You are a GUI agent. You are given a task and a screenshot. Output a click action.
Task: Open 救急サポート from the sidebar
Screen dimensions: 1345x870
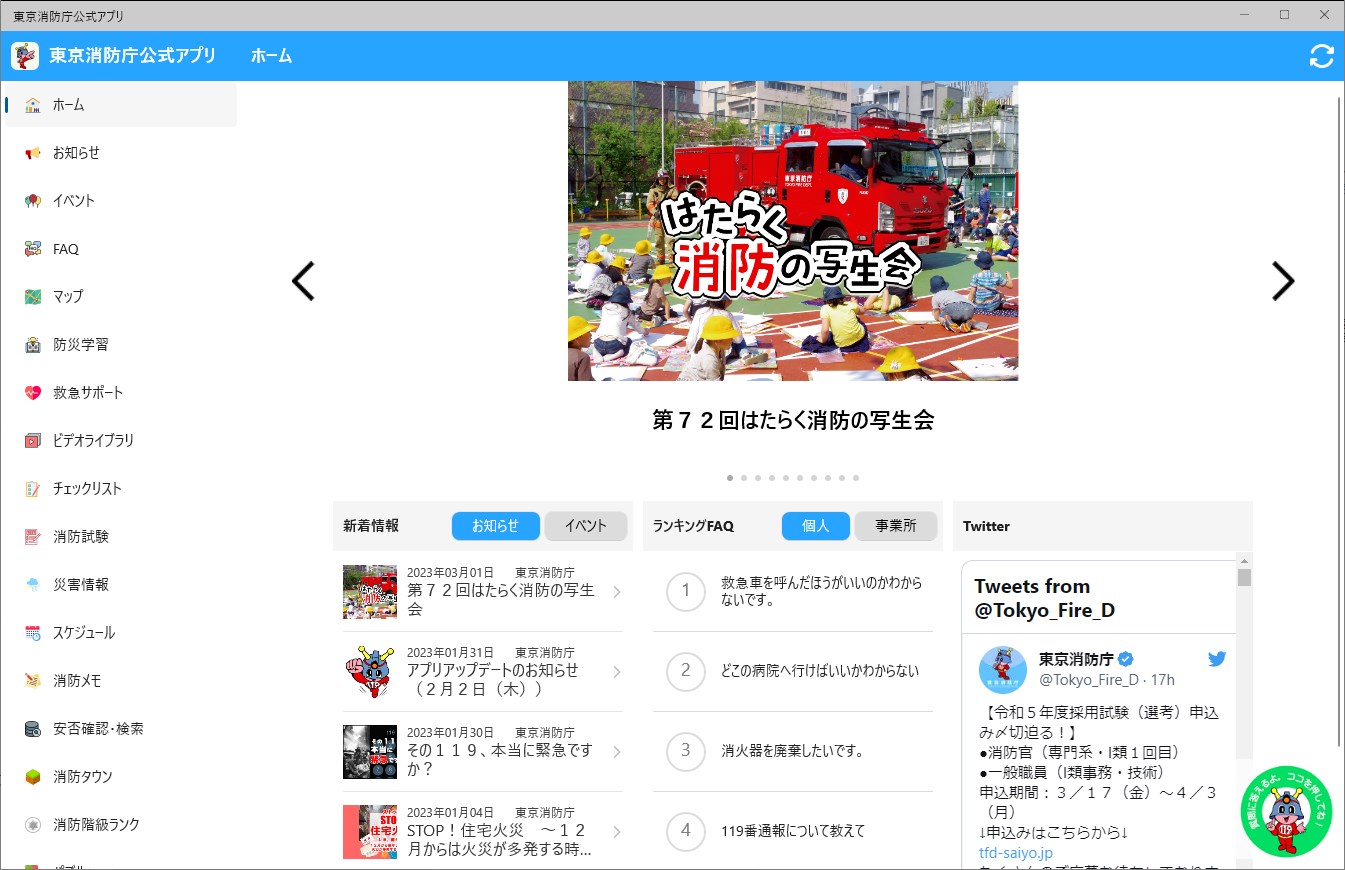click(120, 393)
